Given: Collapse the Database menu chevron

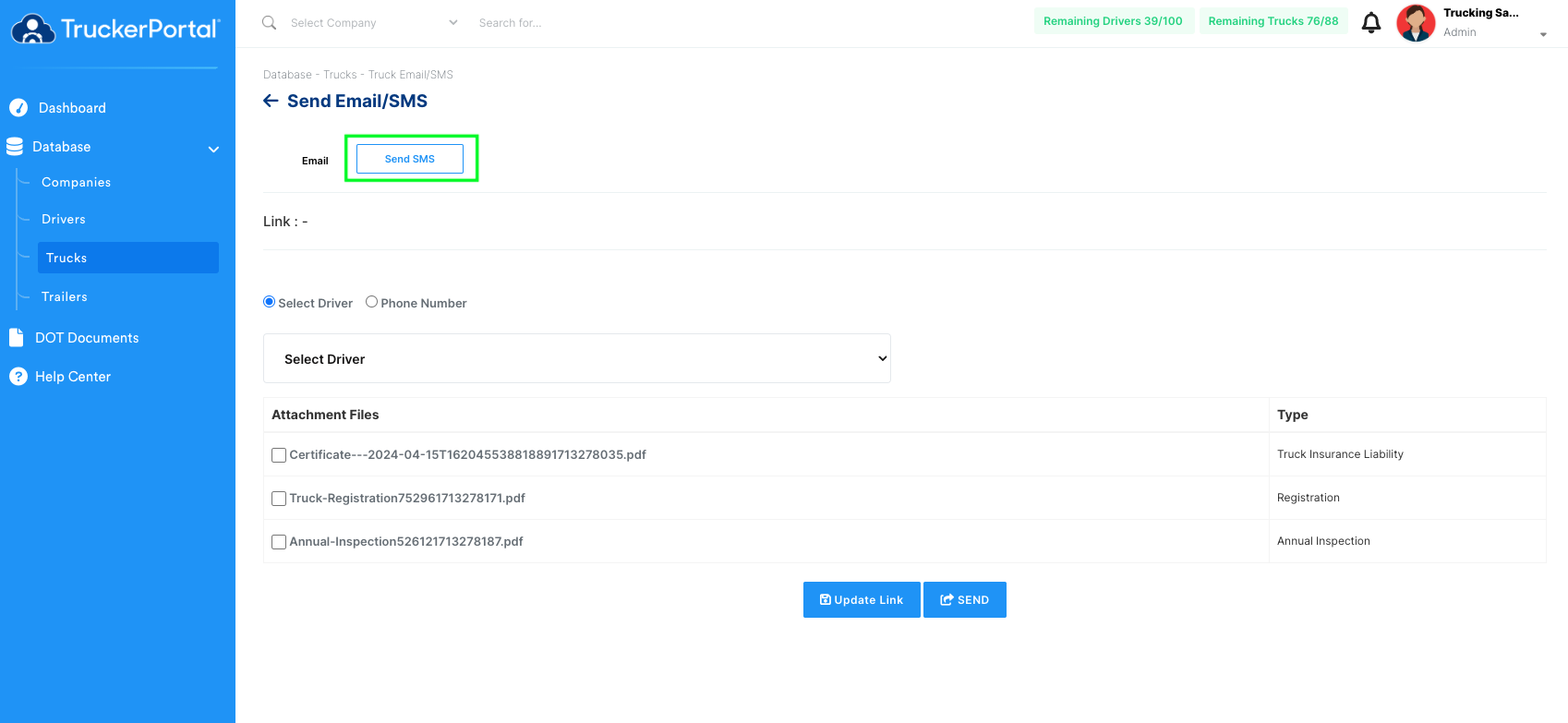Looking at the screenshot, I should tap(213, 149).
